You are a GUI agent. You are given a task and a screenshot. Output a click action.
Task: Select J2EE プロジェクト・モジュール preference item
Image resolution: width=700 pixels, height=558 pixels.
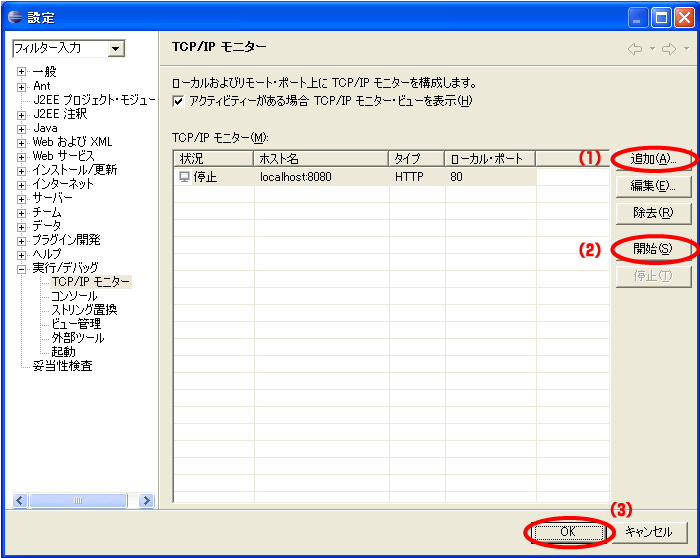point(94,100)
